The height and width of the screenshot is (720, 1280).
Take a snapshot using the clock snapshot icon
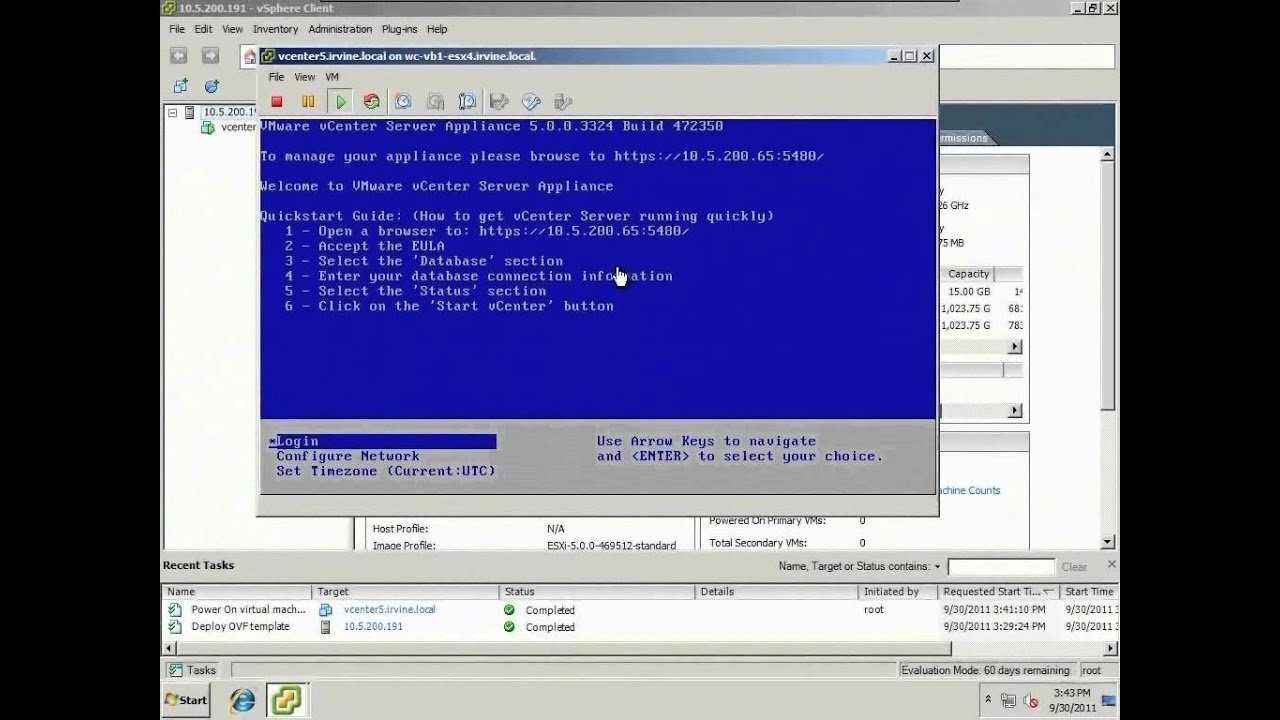[x=403, y=102]
